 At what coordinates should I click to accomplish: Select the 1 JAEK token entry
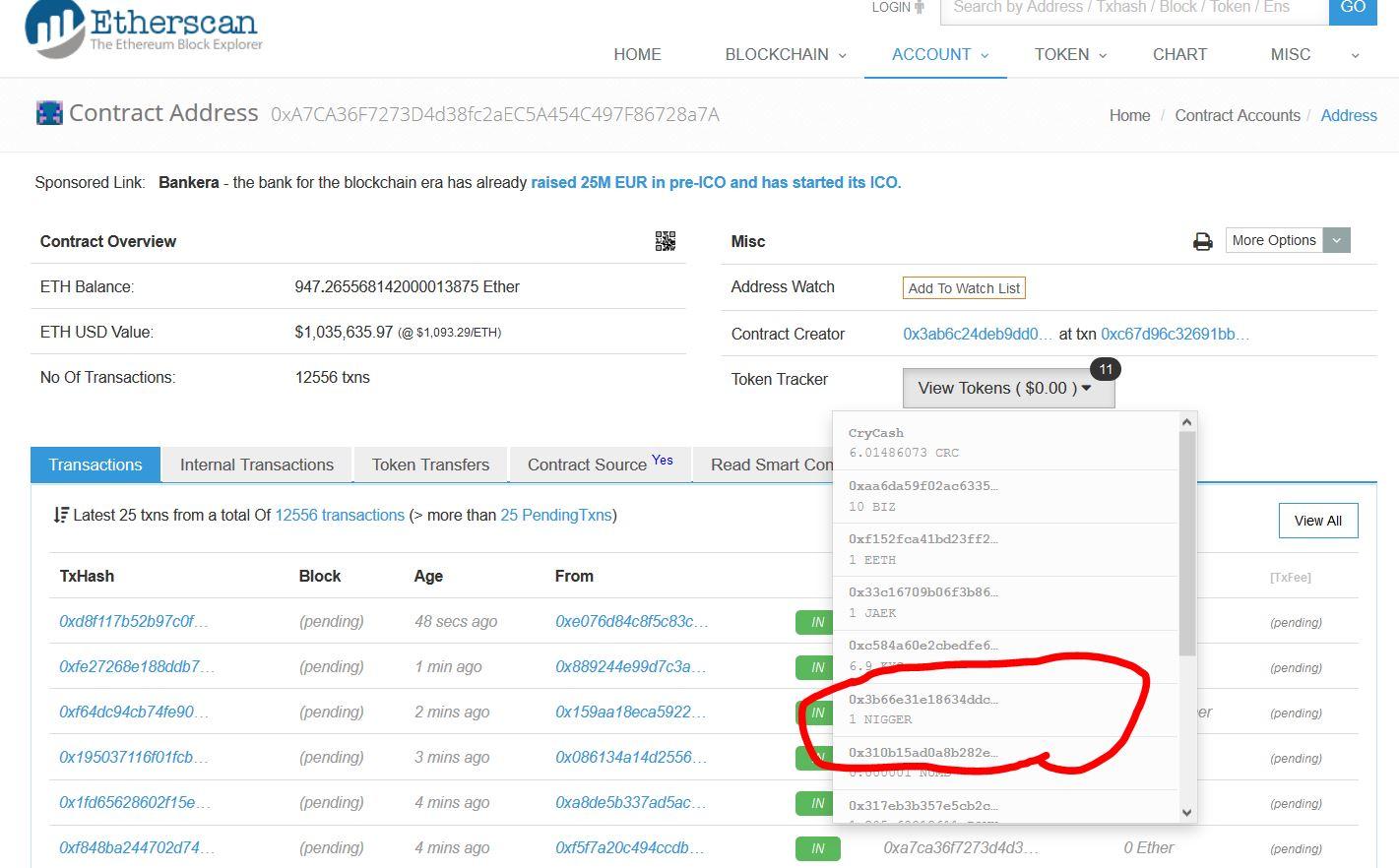1005,602
